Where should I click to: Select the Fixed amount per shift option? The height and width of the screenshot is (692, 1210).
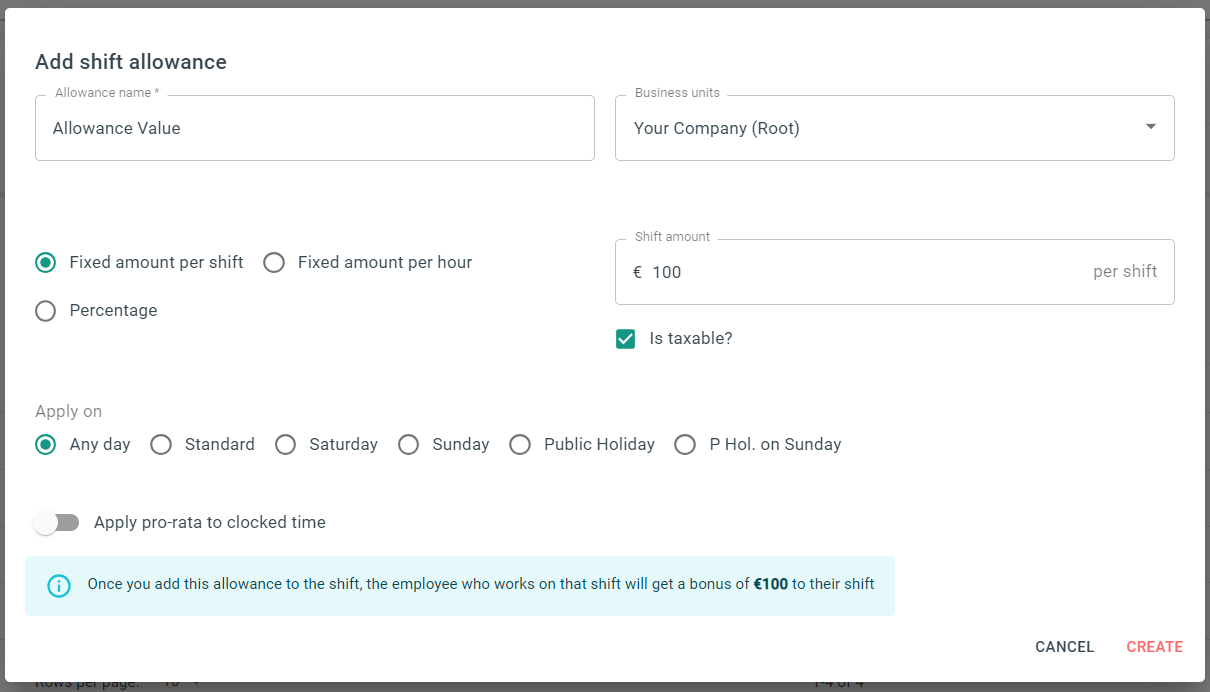[x=45, y=262]
